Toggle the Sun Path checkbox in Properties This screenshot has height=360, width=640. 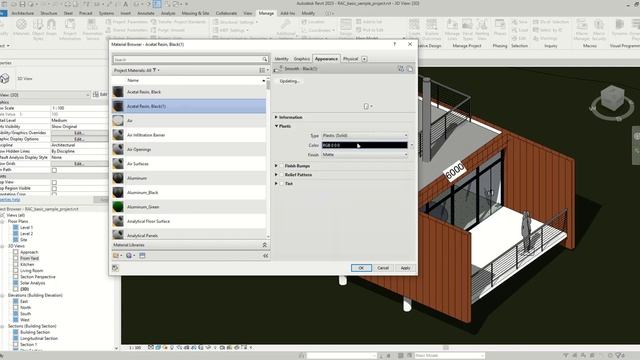54,170
